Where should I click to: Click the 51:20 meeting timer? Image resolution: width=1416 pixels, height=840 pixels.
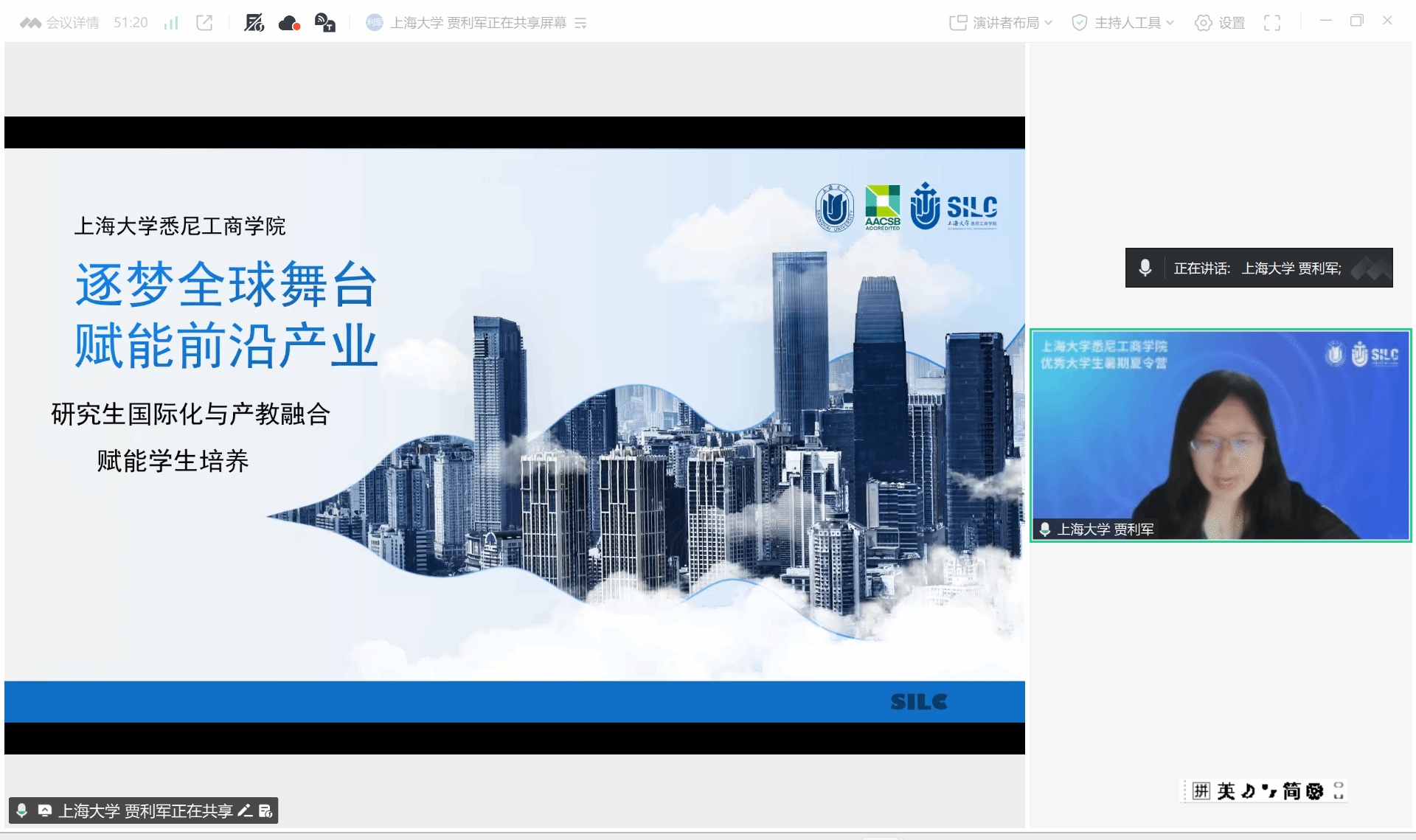pos(131,23)
